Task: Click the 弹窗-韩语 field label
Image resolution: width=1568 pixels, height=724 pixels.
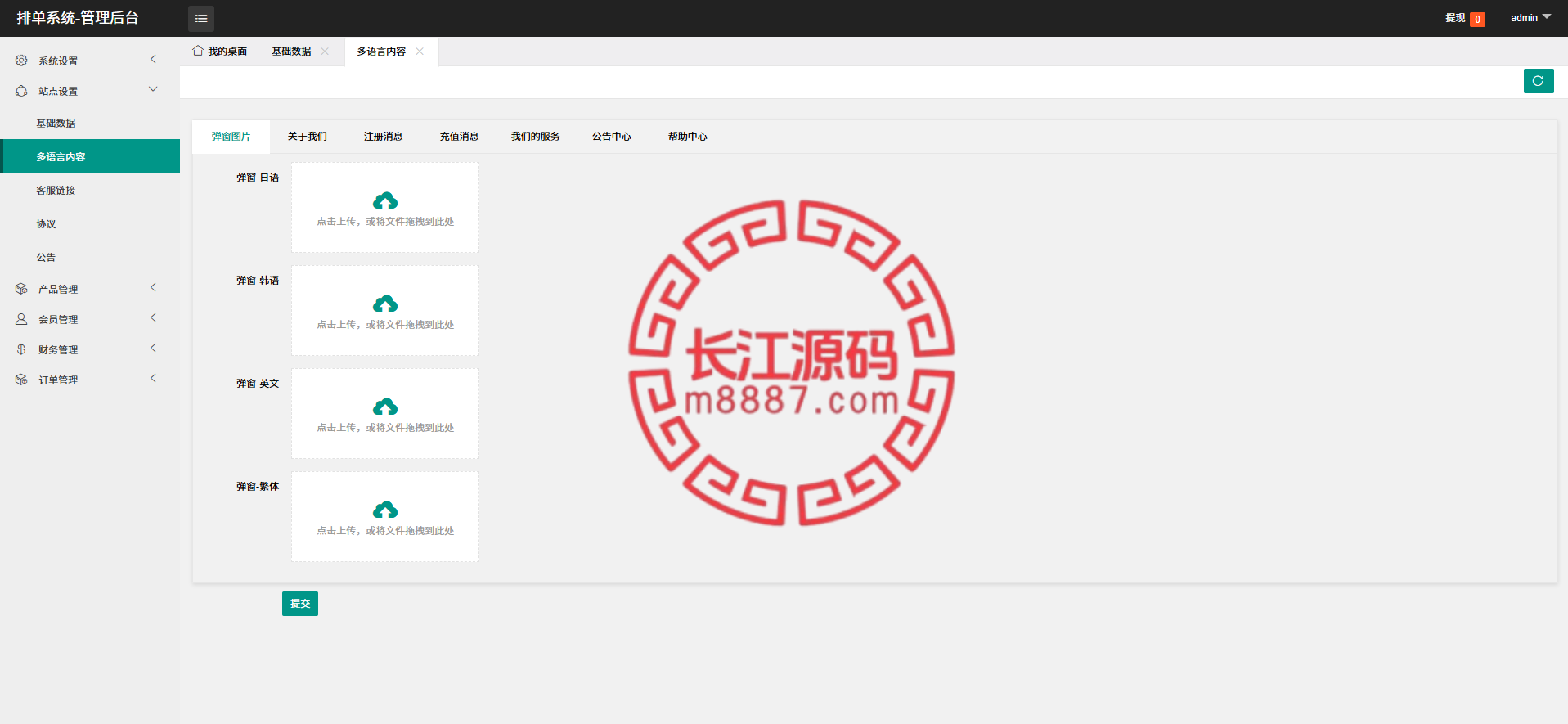Action: tap(258, 281)
